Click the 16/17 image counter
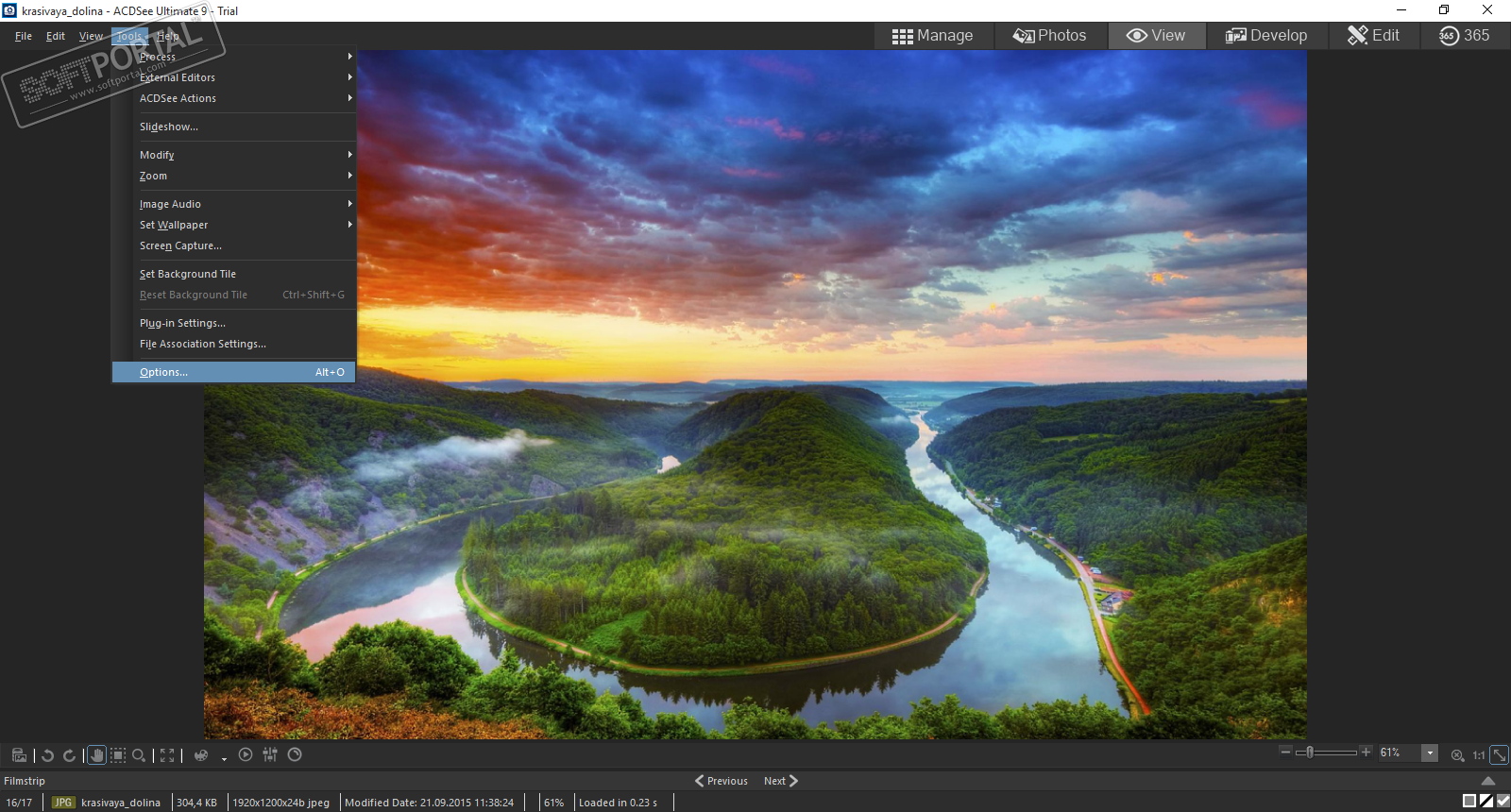Viewport: 1511px width, 812px height. click(19, 803)
